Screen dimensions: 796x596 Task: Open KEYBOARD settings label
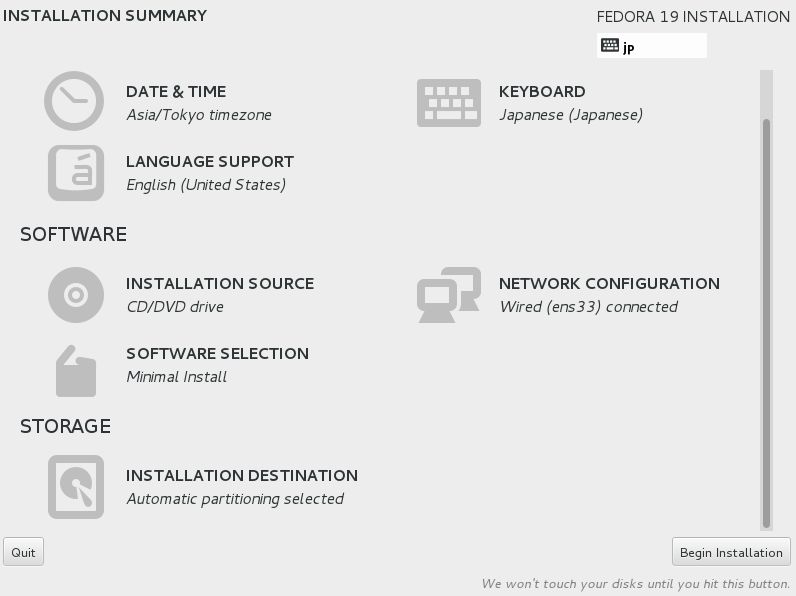click(542, 91)
